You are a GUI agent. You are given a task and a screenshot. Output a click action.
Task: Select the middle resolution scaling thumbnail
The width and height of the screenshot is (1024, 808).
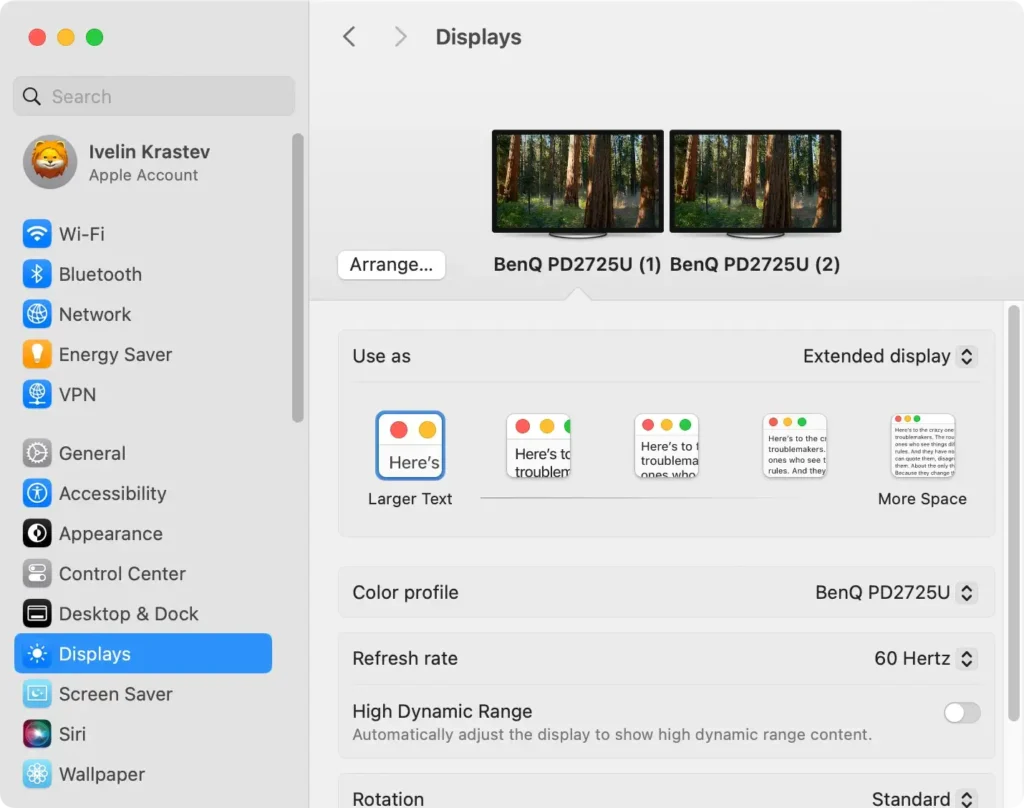click(666, 445)
